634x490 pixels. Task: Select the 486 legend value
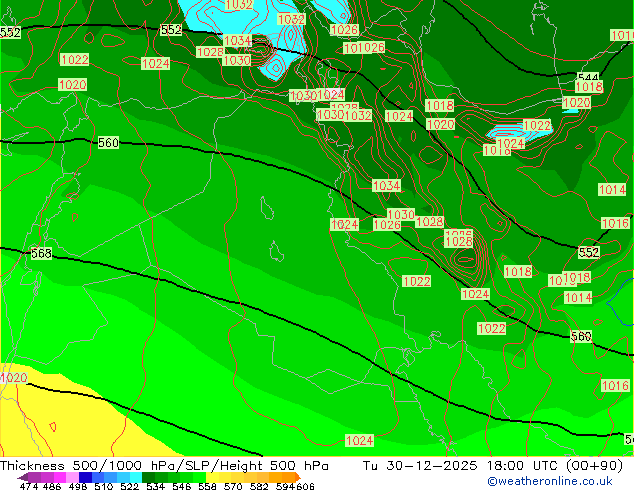tap(52, 486)
